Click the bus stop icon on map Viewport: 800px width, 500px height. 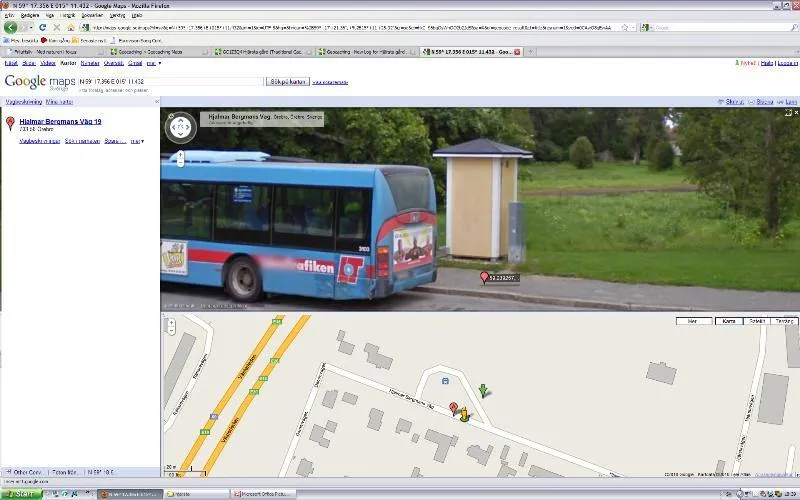point(445,380)
